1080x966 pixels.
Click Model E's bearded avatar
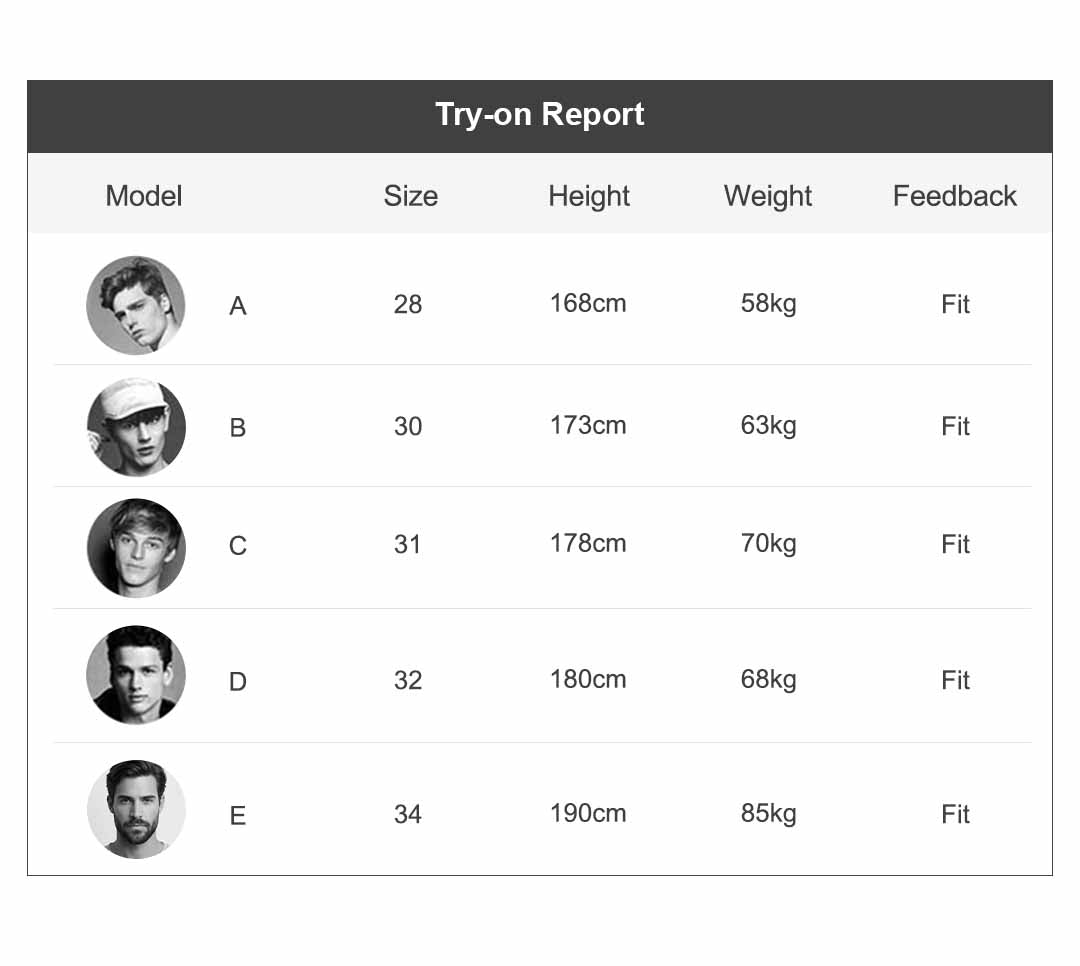point(136,809)
